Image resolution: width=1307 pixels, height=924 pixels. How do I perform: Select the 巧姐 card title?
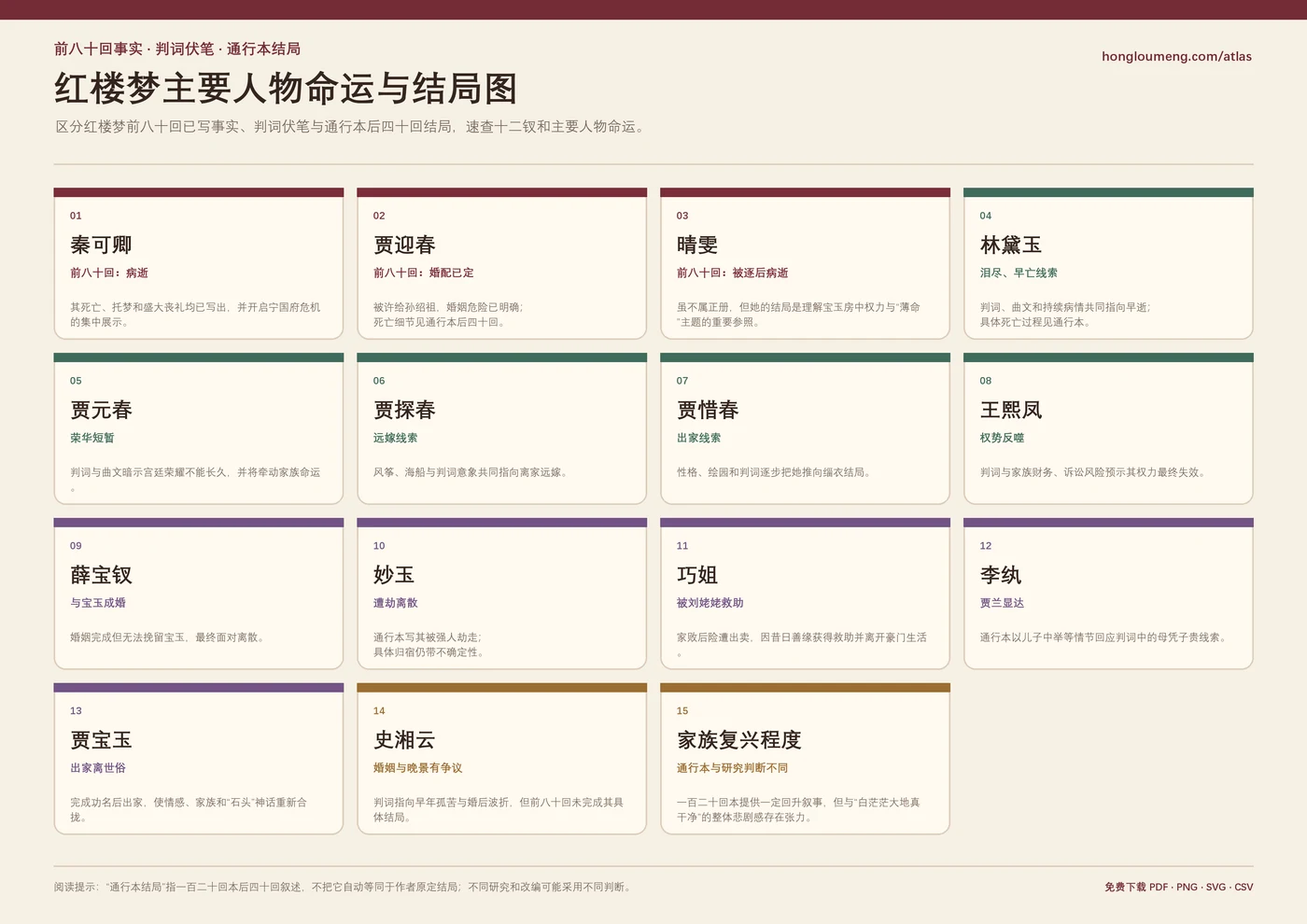pos(697,575)
